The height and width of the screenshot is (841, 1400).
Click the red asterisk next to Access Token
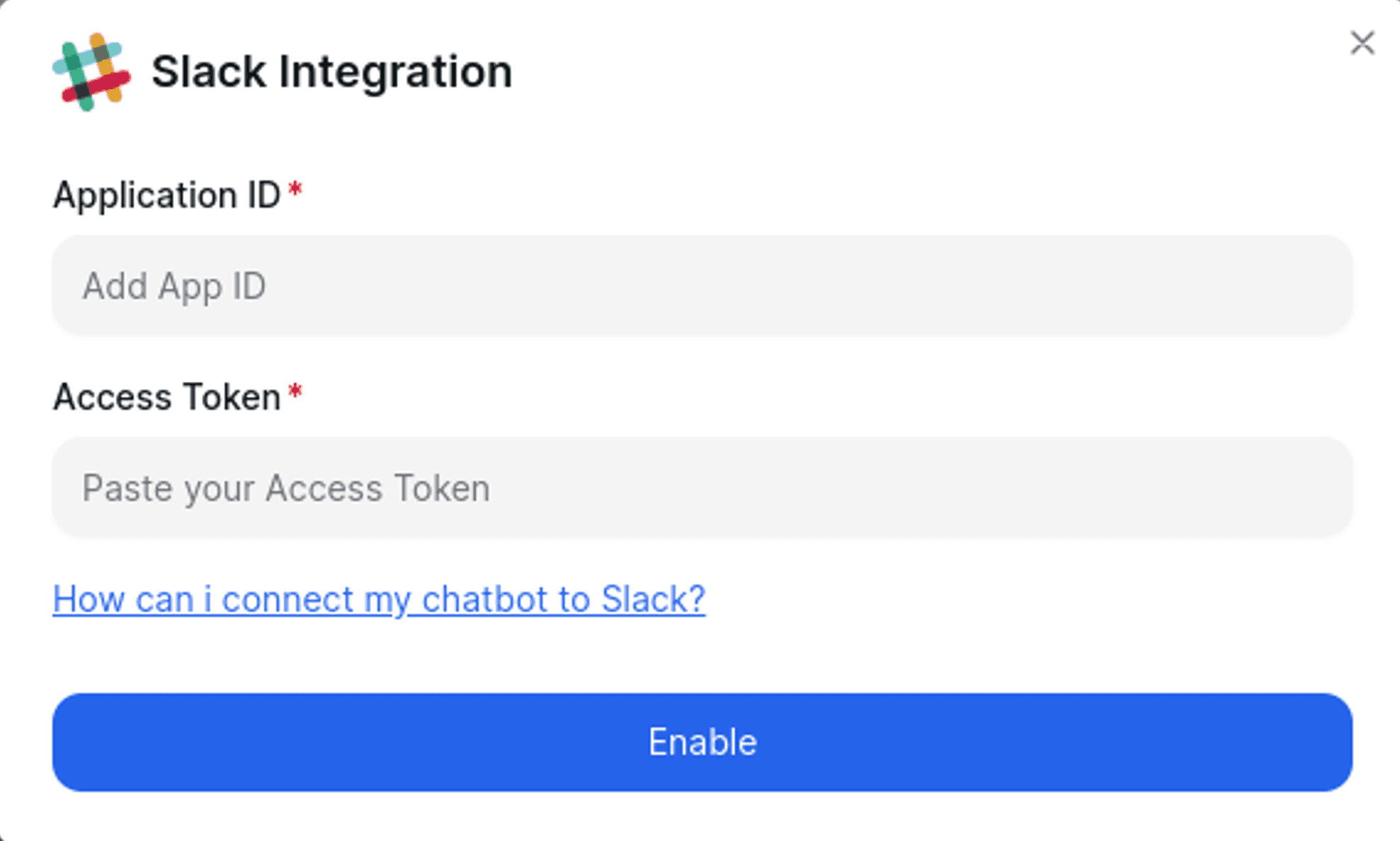[294, 390]
